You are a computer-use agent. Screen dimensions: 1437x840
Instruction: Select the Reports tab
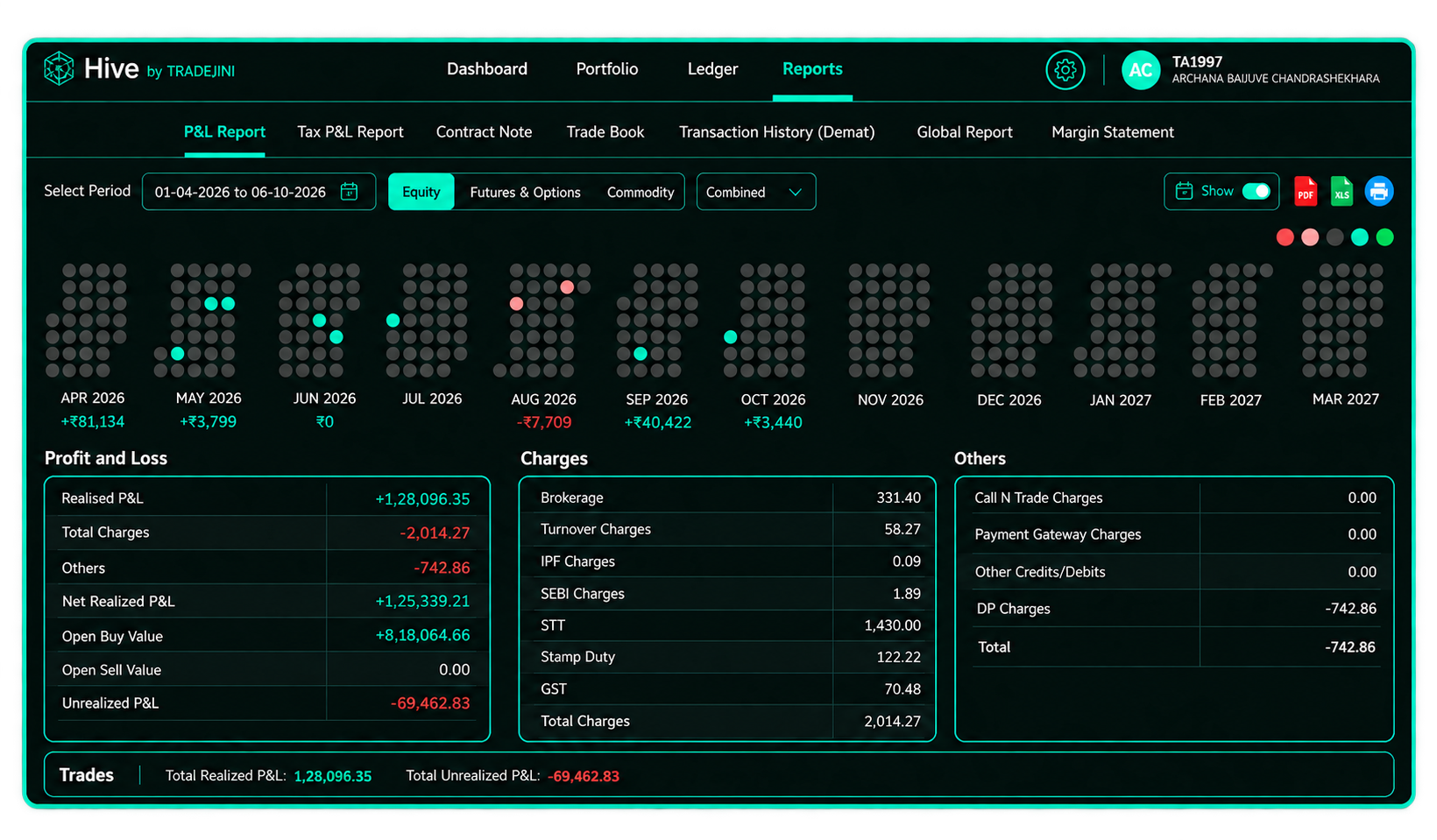[812, 69]
